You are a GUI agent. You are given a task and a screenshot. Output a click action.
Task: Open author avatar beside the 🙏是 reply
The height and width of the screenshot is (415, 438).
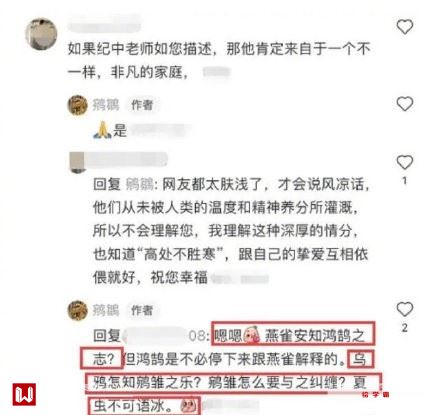(78, 105)
